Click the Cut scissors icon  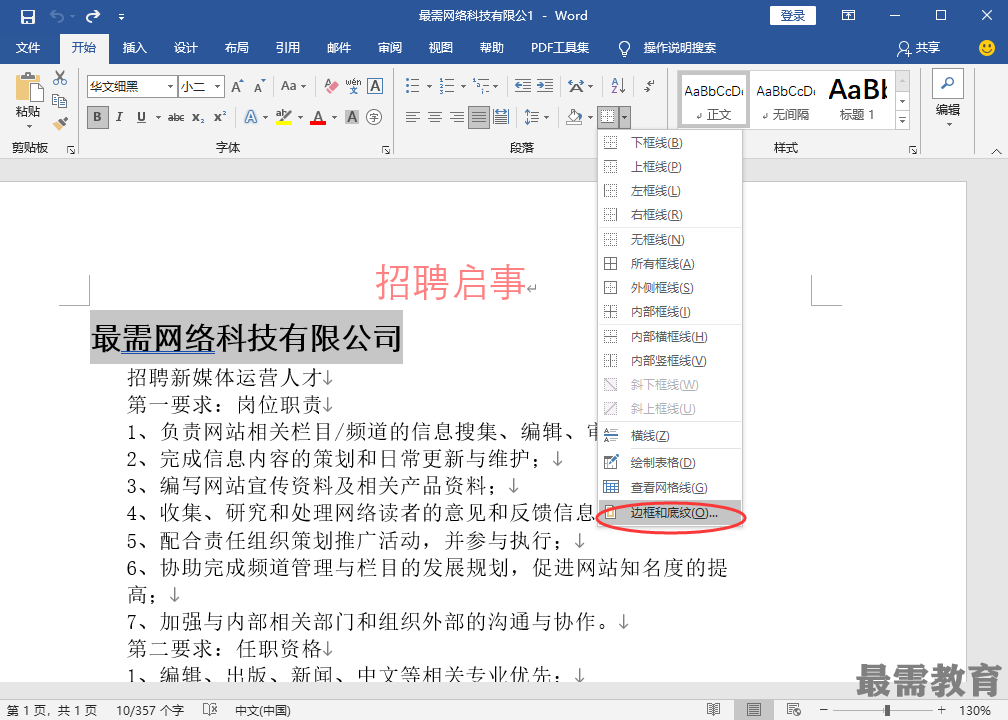(60, 78)
